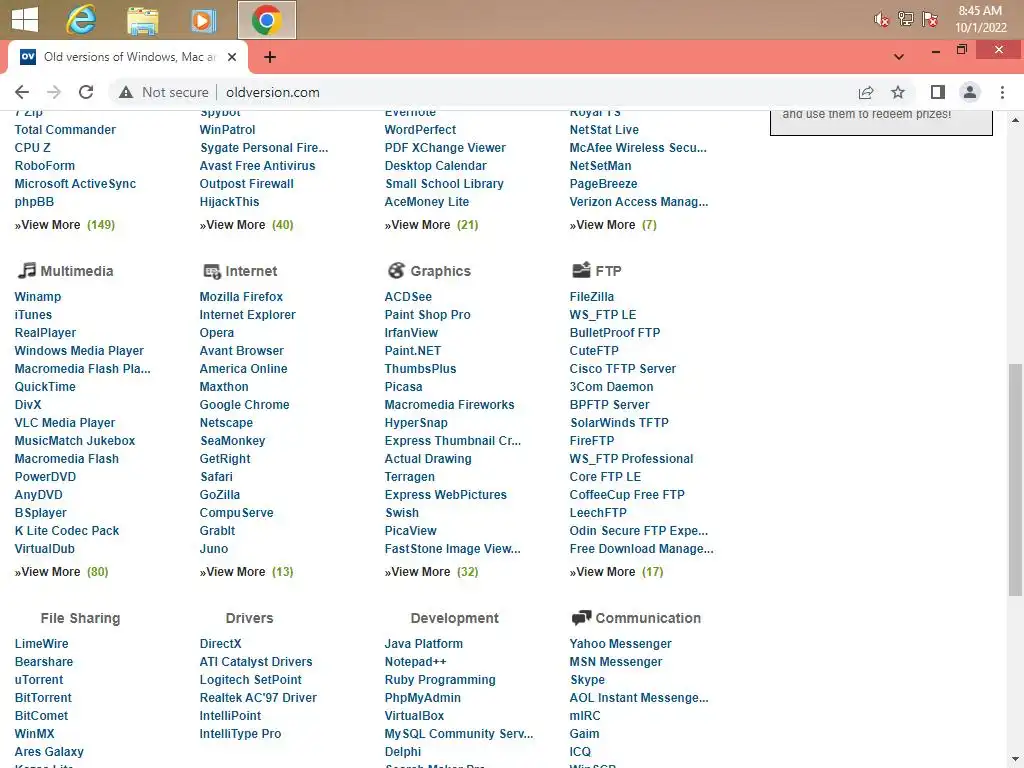Open the File Sharing category heading
This screenshot has width=1024, height=768.
tap(80, 618)
